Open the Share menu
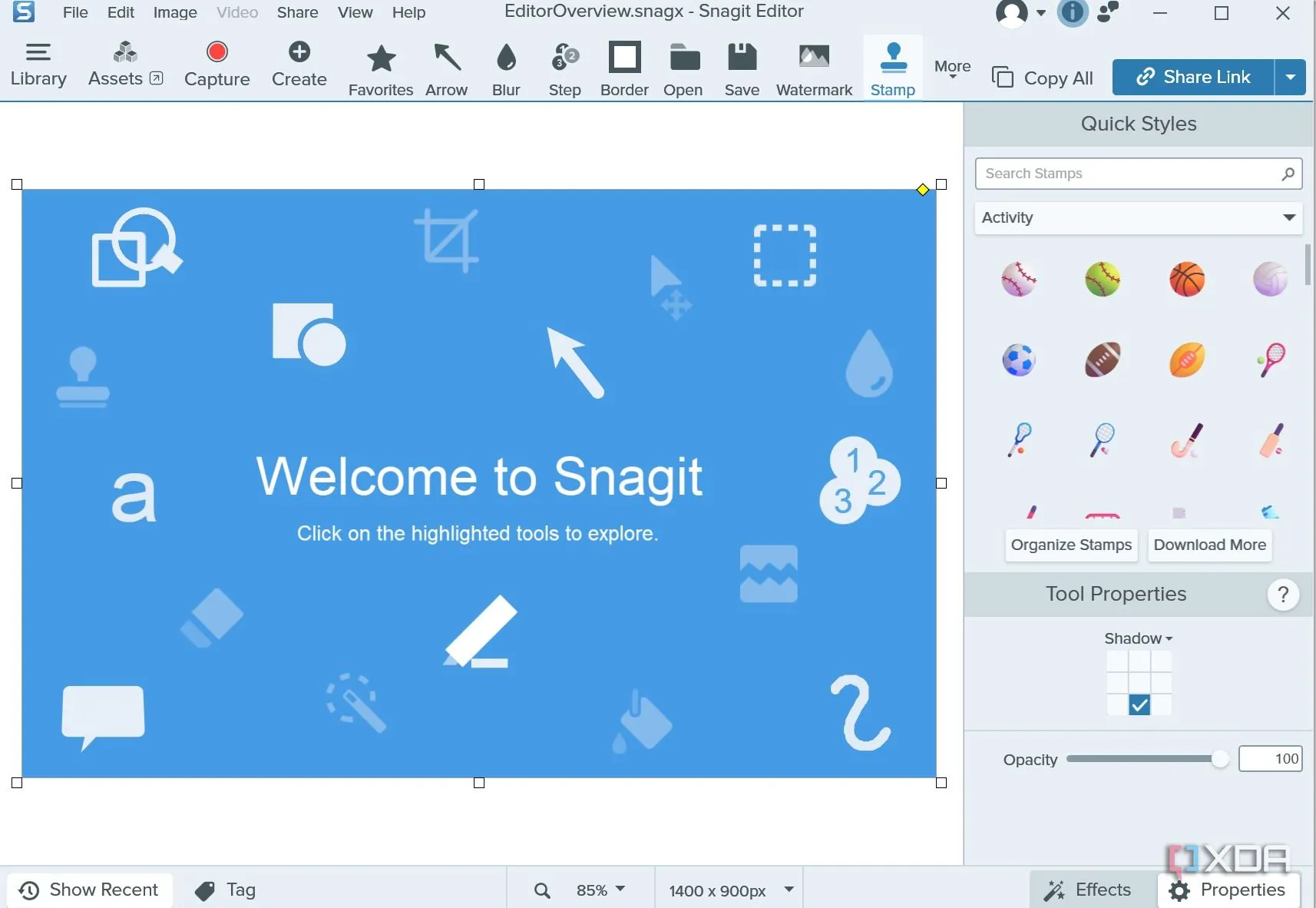This screenshot has height=908, width=1316. [297, 12]
